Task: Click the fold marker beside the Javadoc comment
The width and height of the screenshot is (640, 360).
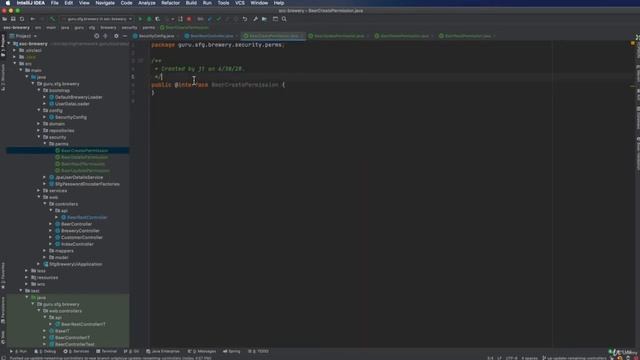Action: click(140, 60)
